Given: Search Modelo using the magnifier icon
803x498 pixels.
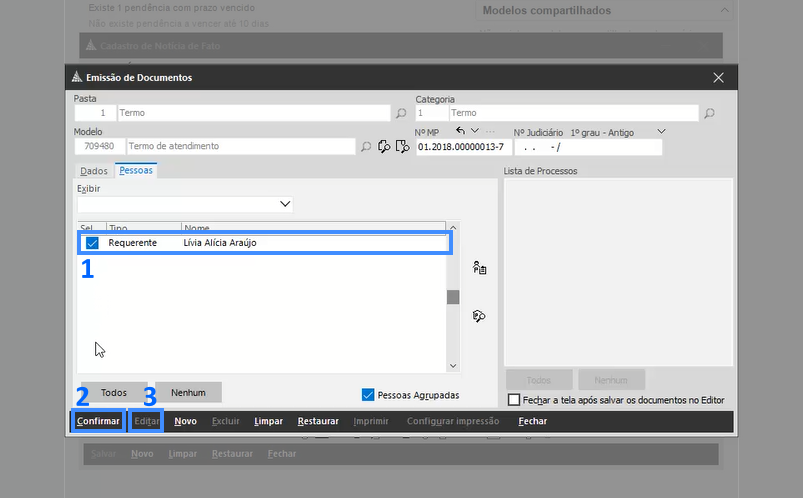Looking at the screenshot, I should (366, 147).
